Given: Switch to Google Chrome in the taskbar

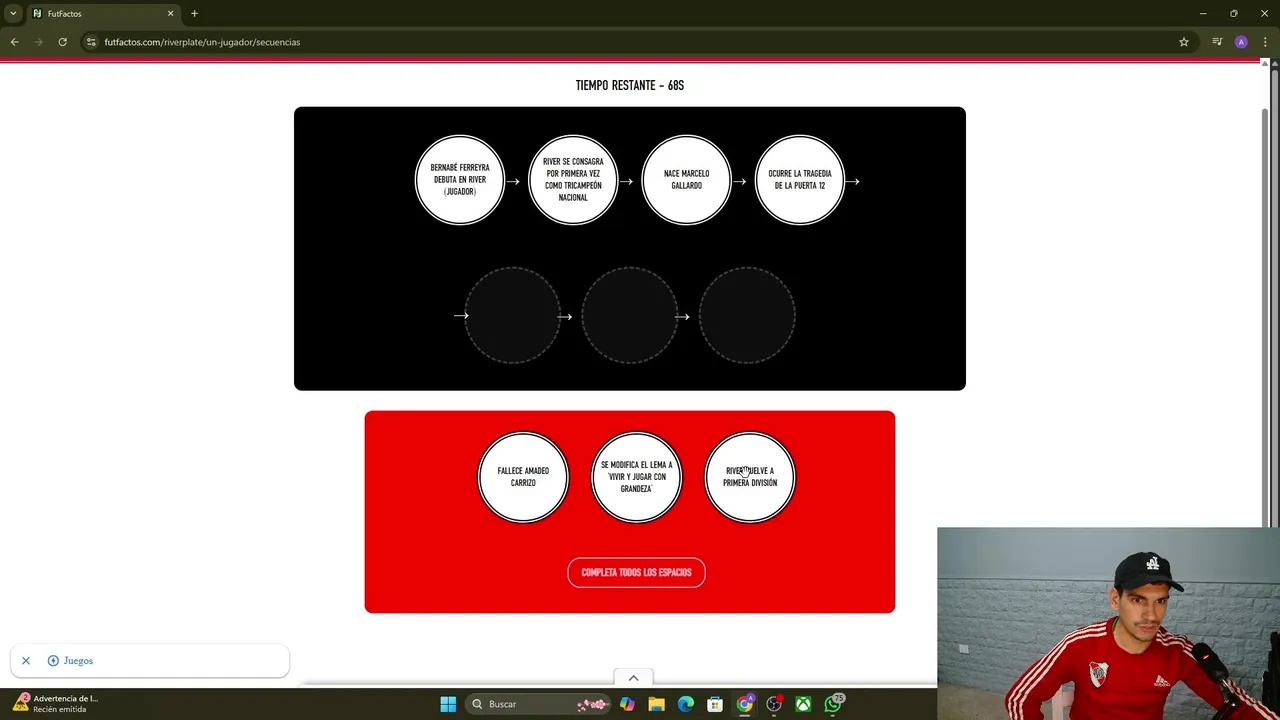Looking at the screenshot, I should click(x=745, y=704).
